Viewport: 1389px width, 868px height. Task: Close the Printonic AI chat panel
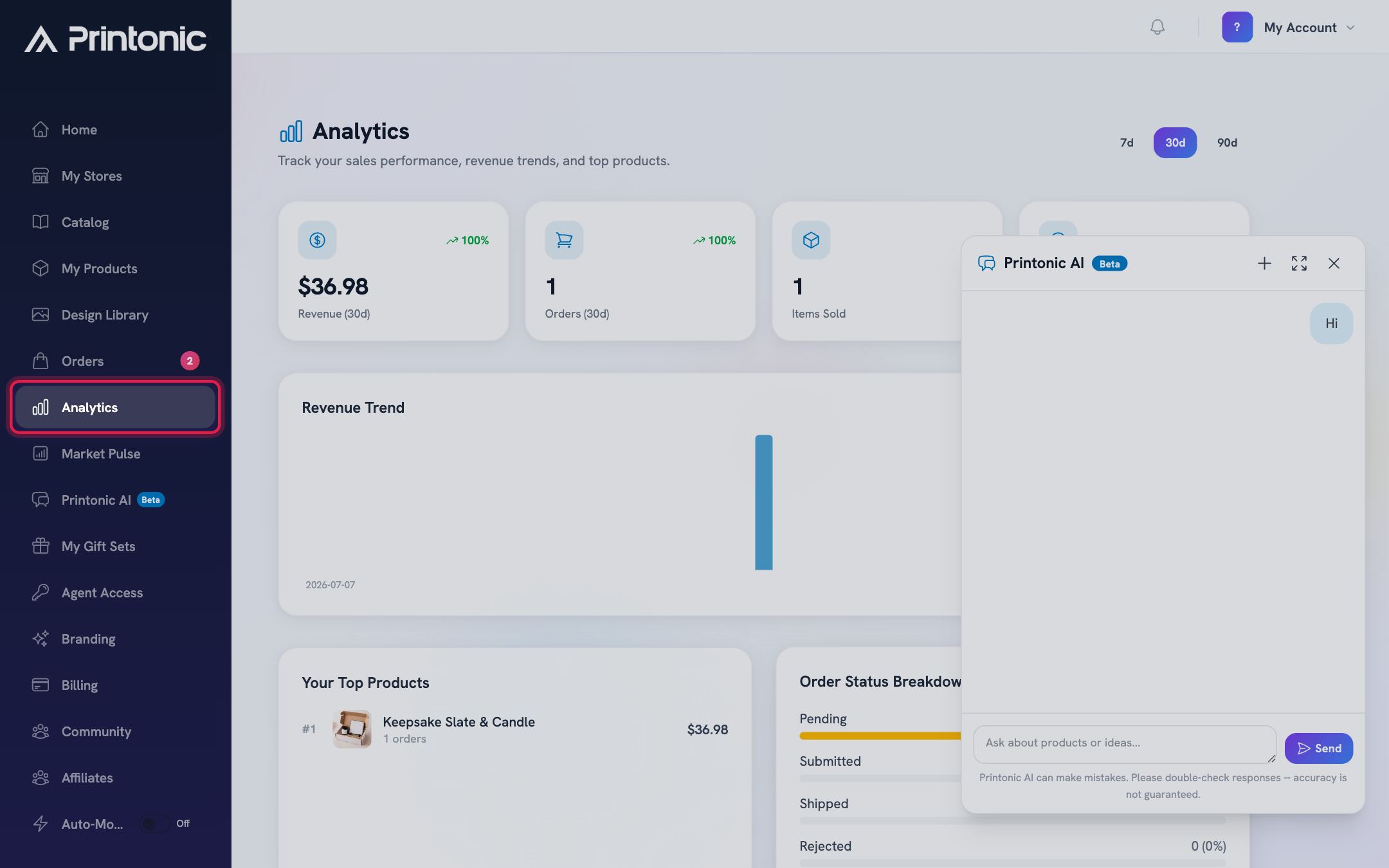coord(1334,264)
